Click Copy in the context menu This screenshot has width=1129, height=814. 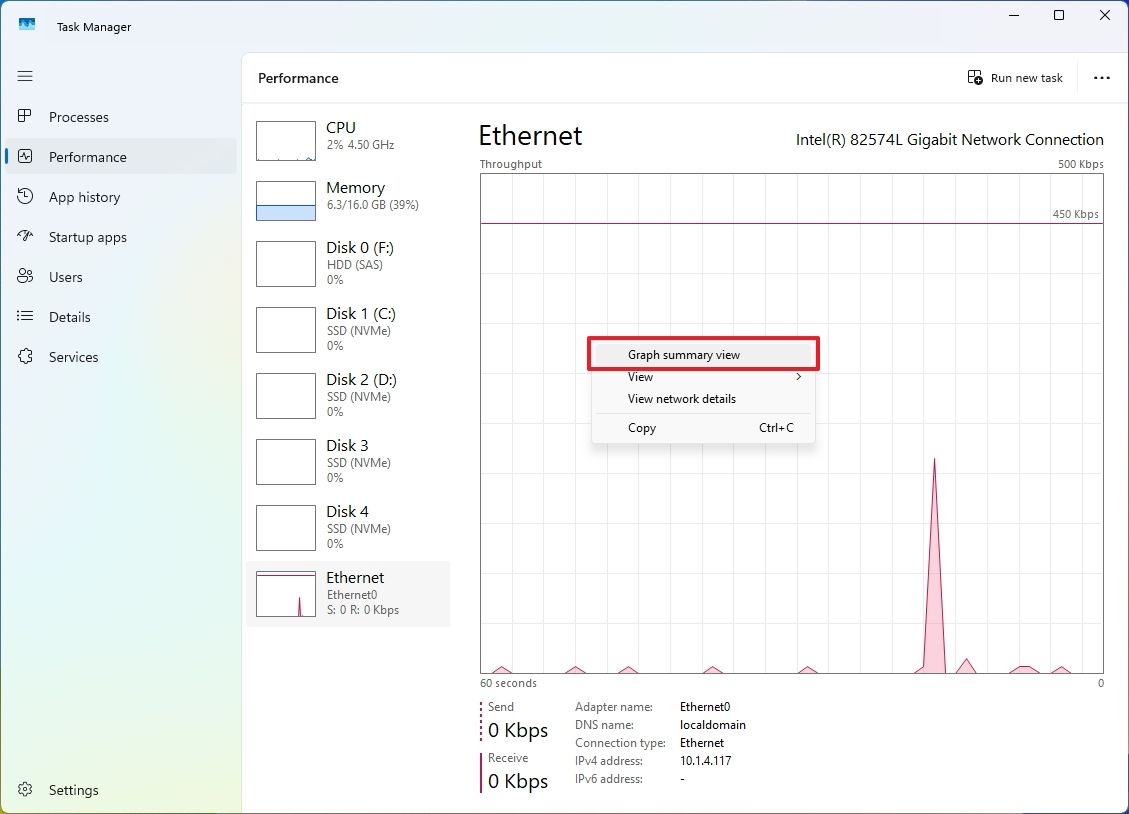point(641,428)
